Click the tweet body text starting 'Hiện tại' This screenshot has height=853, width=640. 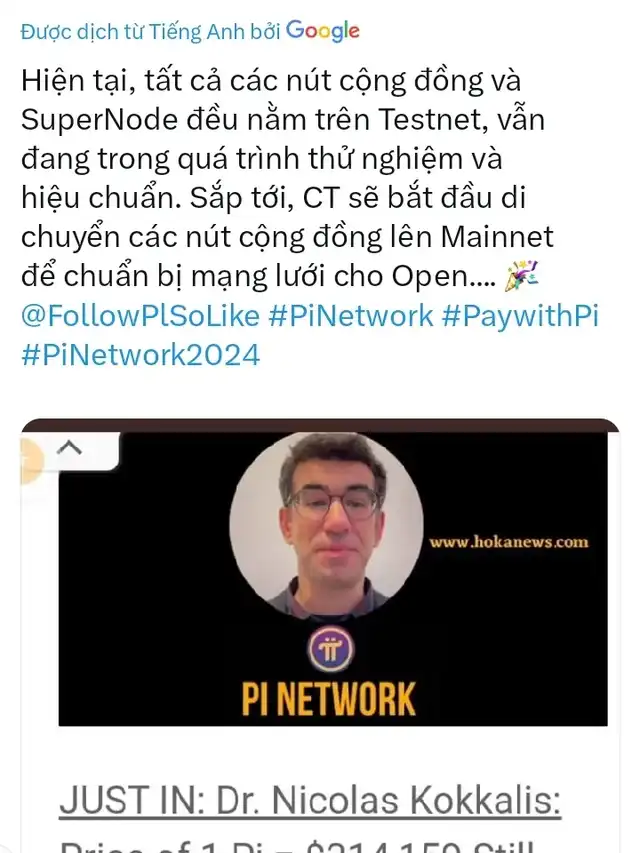[x=287, y=178]
